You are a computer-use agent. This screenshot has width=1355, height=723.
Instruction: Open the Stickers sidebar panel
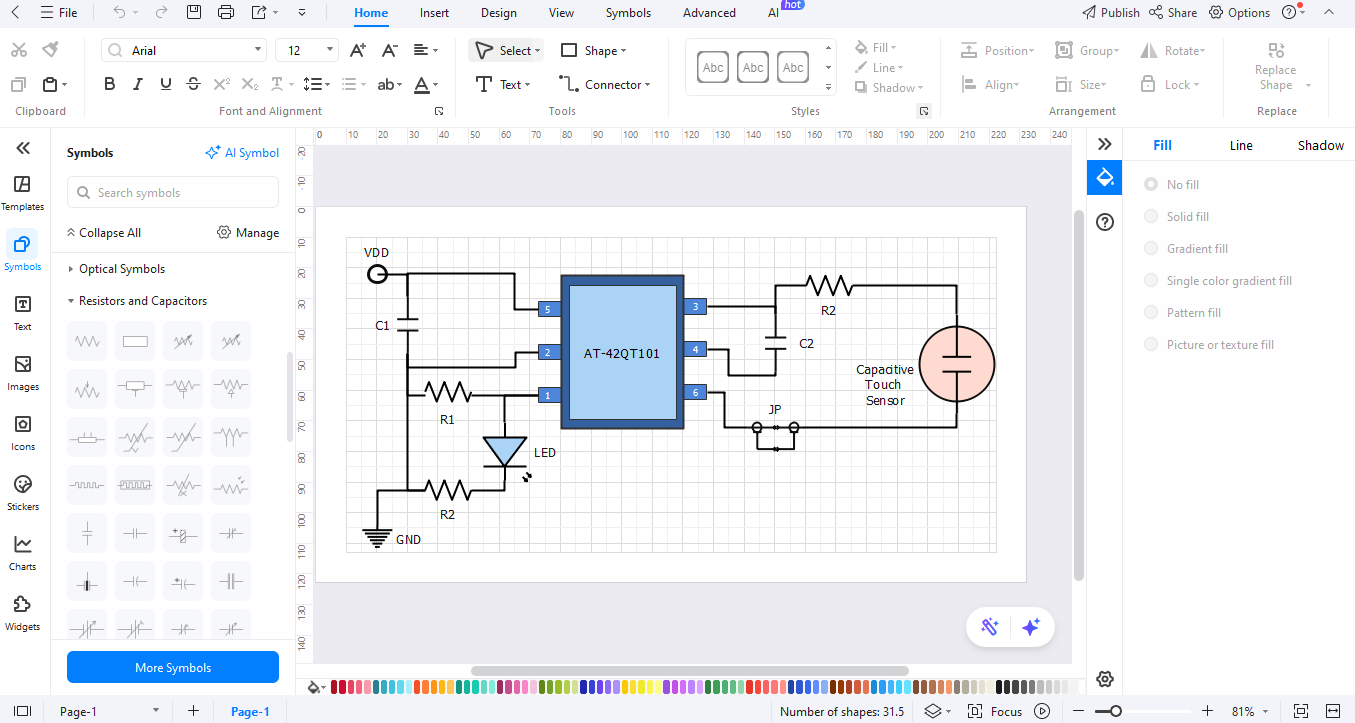pyautogui.click(x=22, y=493)
